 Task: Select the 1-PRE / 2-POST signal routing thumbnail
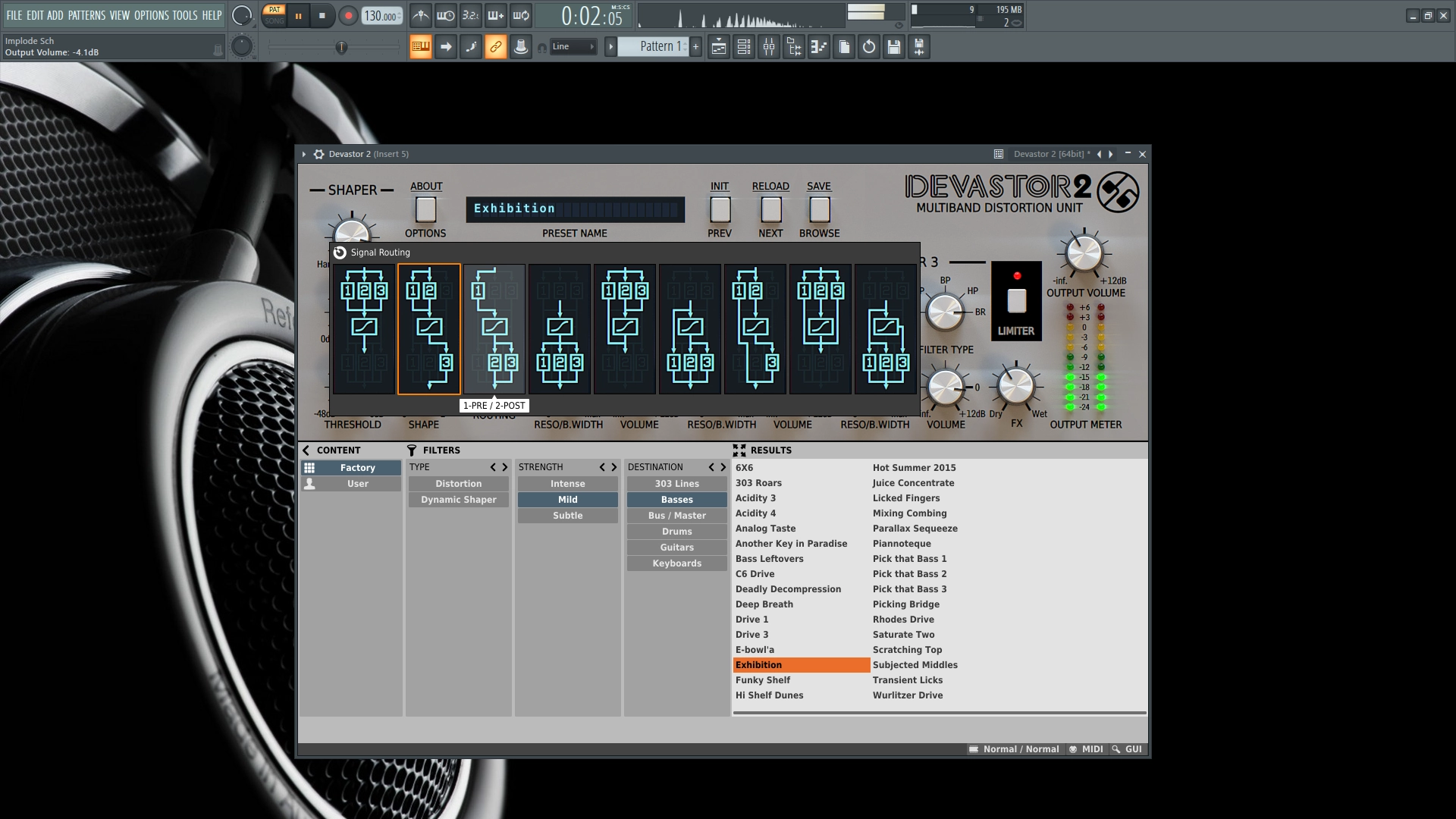(494, 329)
